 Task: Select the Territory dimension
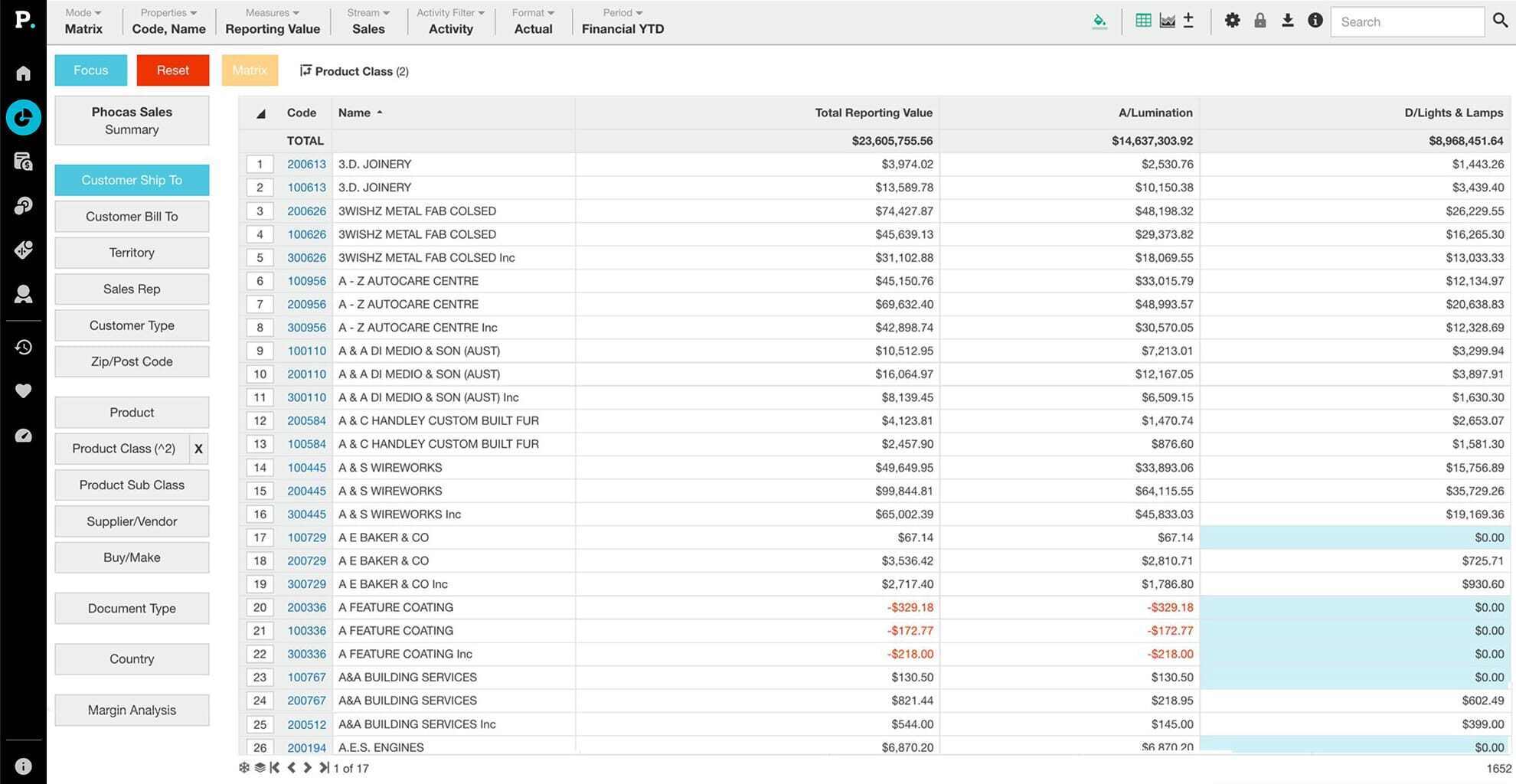click(x=132, y=253)
